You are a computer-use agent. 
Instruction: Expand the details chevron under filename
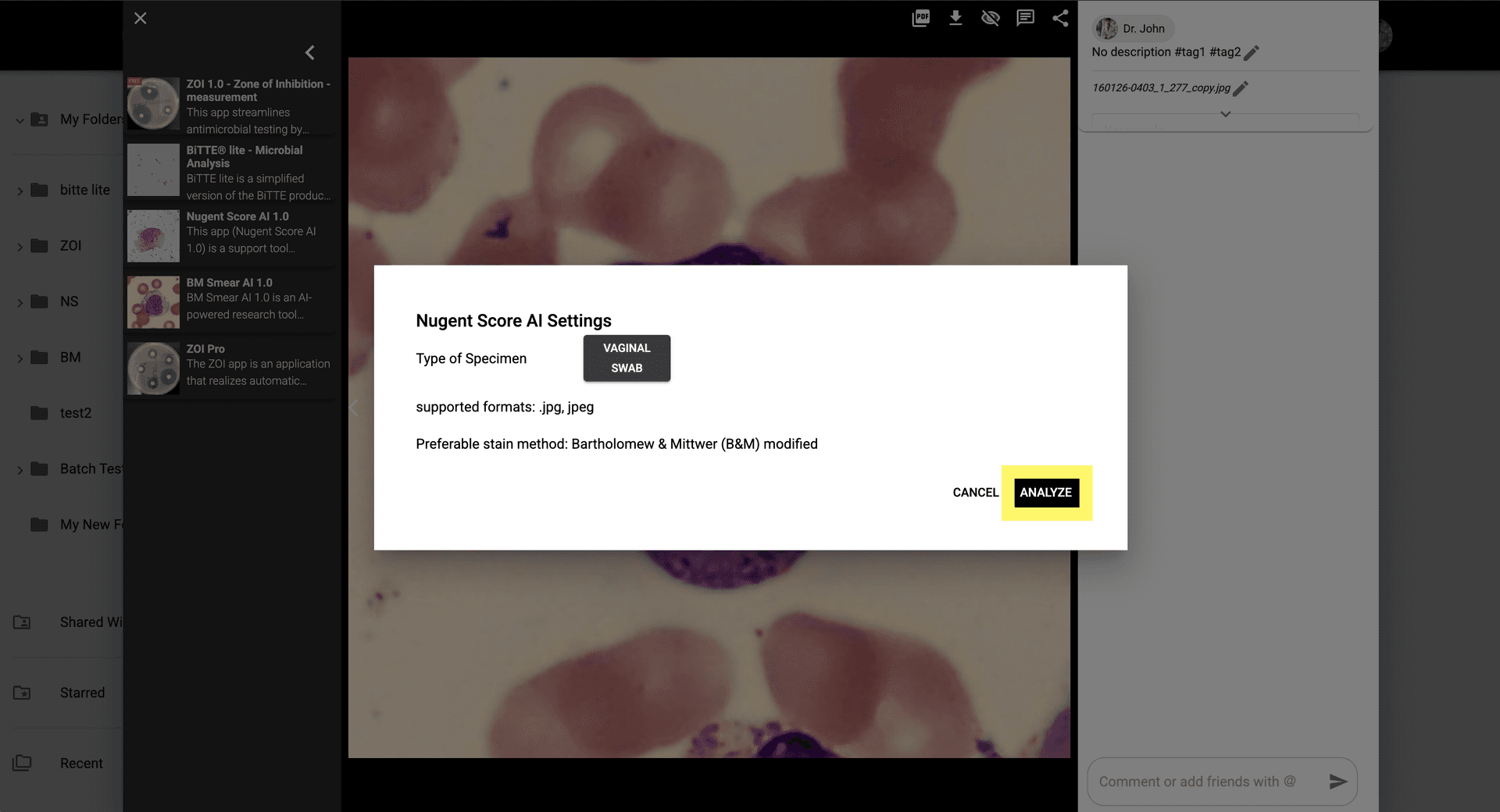pyautogui.click(x=1225, y=114)
